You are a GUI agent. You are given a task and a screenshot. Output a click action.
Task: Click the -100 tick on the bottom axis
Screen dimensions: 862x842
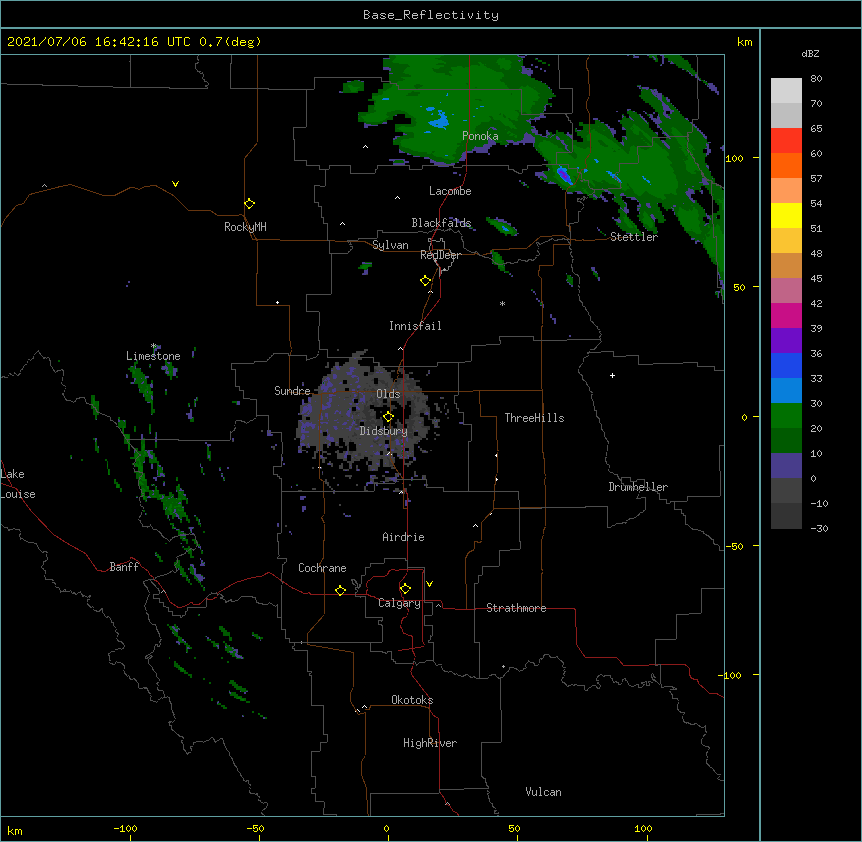[x=125, y=828]
